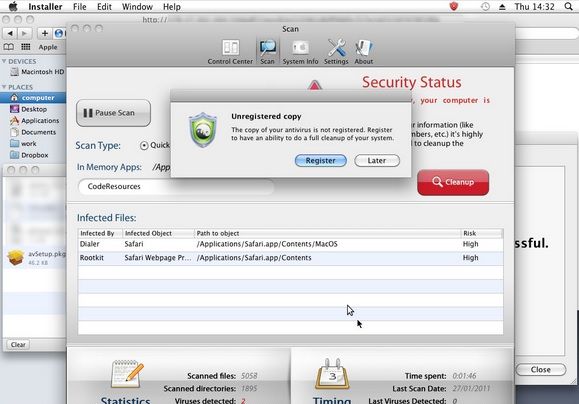Click the Later button
This screenshot has width=579, height=404.
tap(377, 161)
